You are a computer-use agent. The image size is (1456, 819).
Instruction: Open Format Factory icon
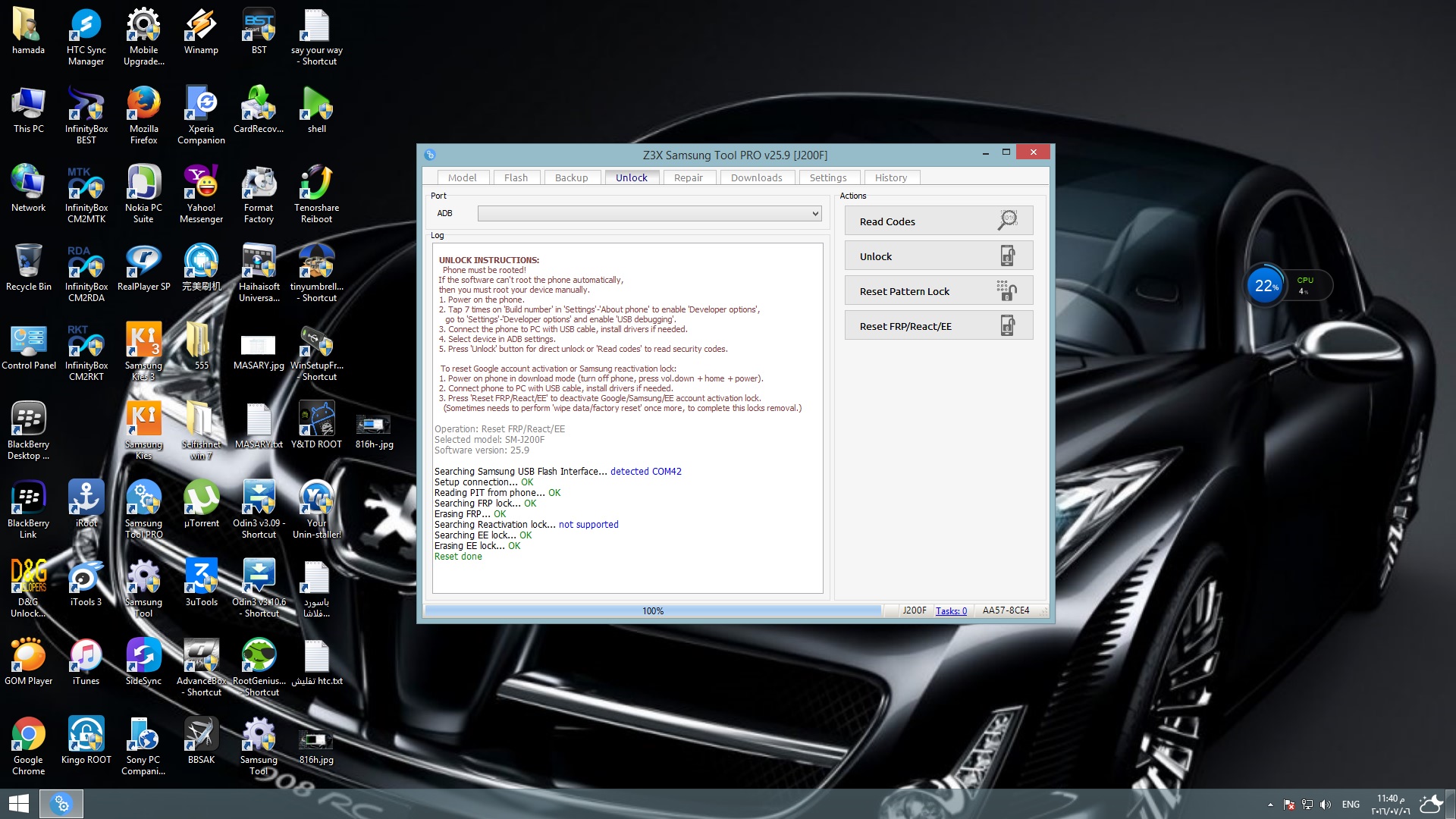click(x=259, y=195)
